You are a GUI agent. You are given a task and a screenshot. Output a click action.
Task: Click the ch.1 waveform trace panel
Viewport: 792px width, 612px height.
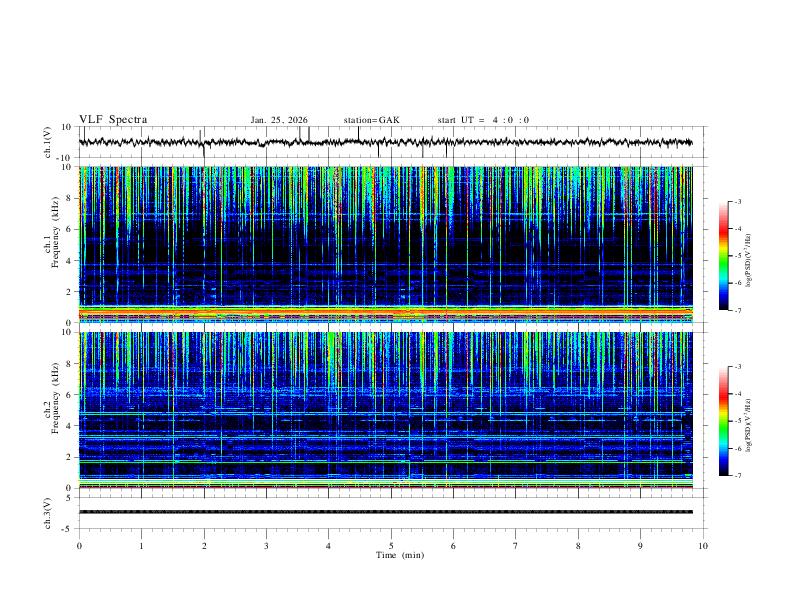pyautogui.click(x=392, y=142)
